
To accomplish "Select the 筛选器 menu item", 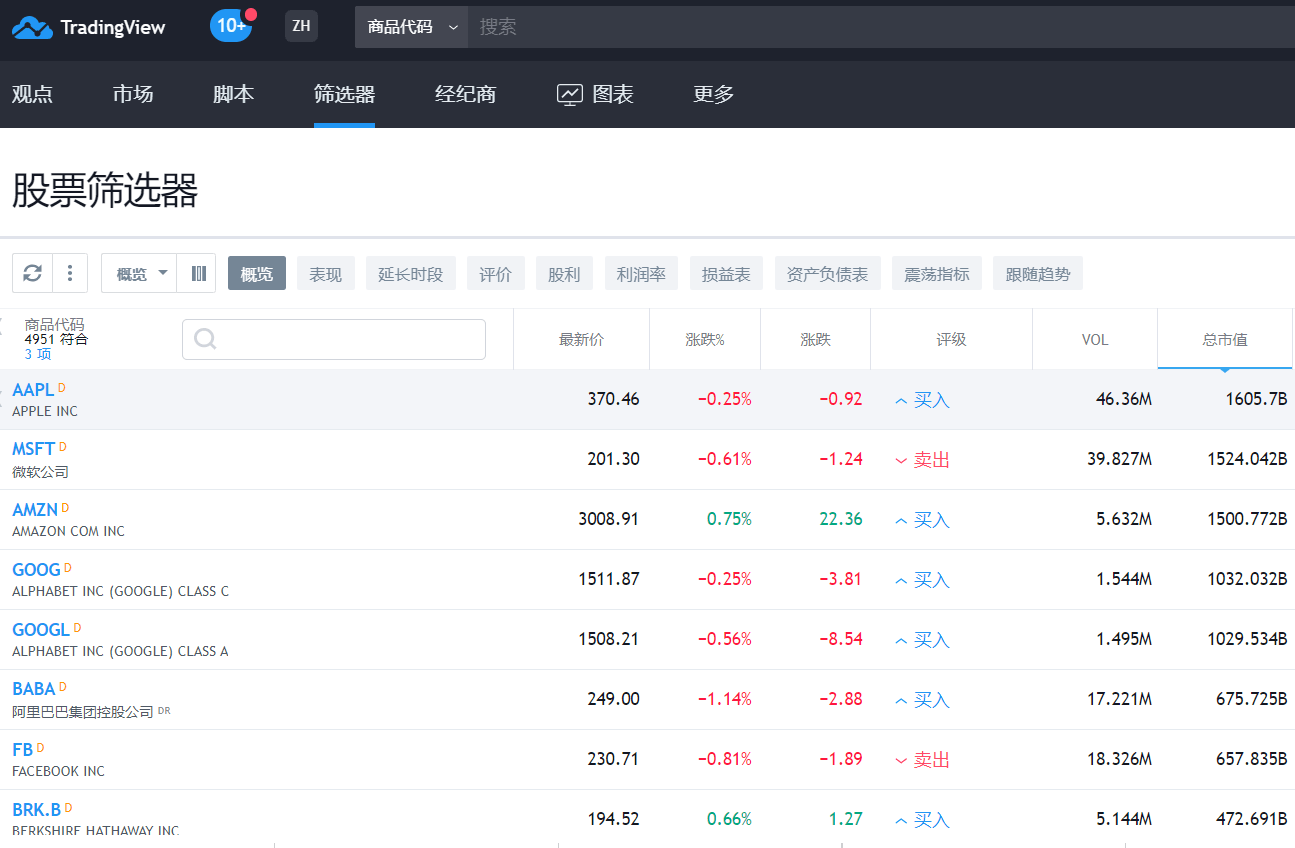I will tap(344, 94).
